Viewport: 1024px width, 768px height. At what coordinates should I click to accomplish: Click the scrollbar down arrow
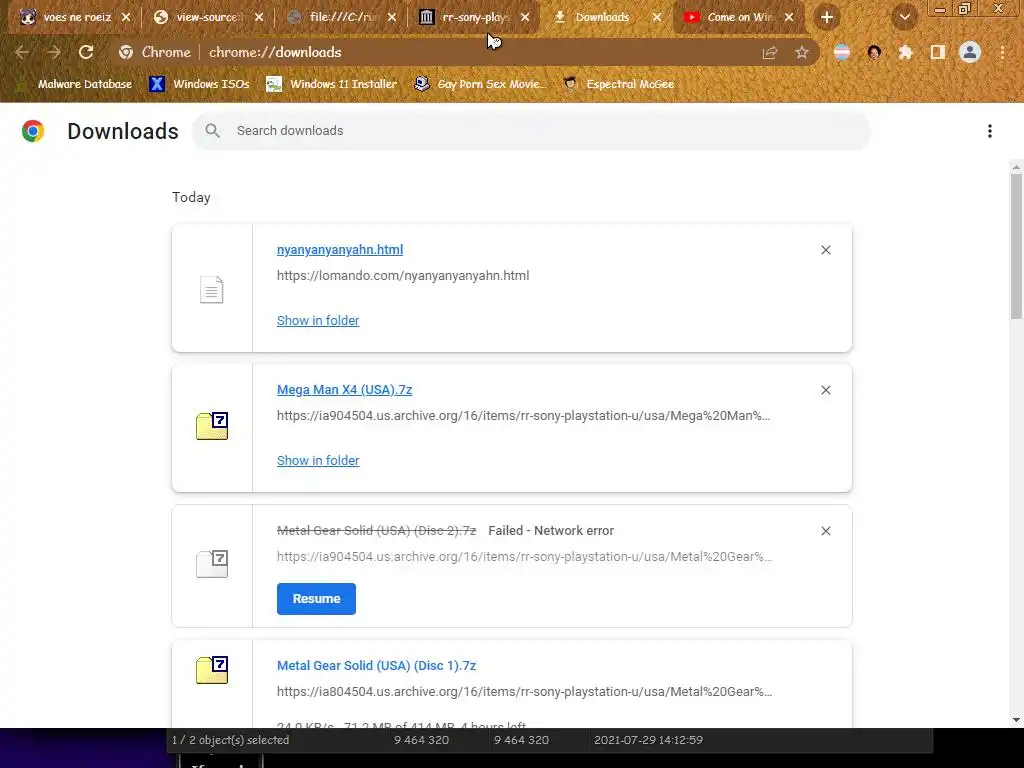click(1016, 720)
